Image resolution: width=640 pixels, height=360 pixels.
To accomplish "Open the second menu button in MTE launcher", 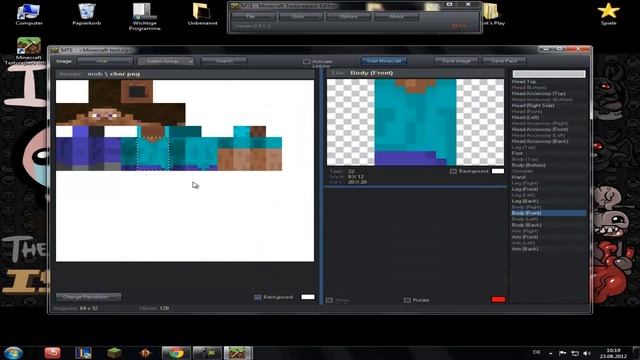I will pos(300,17).
